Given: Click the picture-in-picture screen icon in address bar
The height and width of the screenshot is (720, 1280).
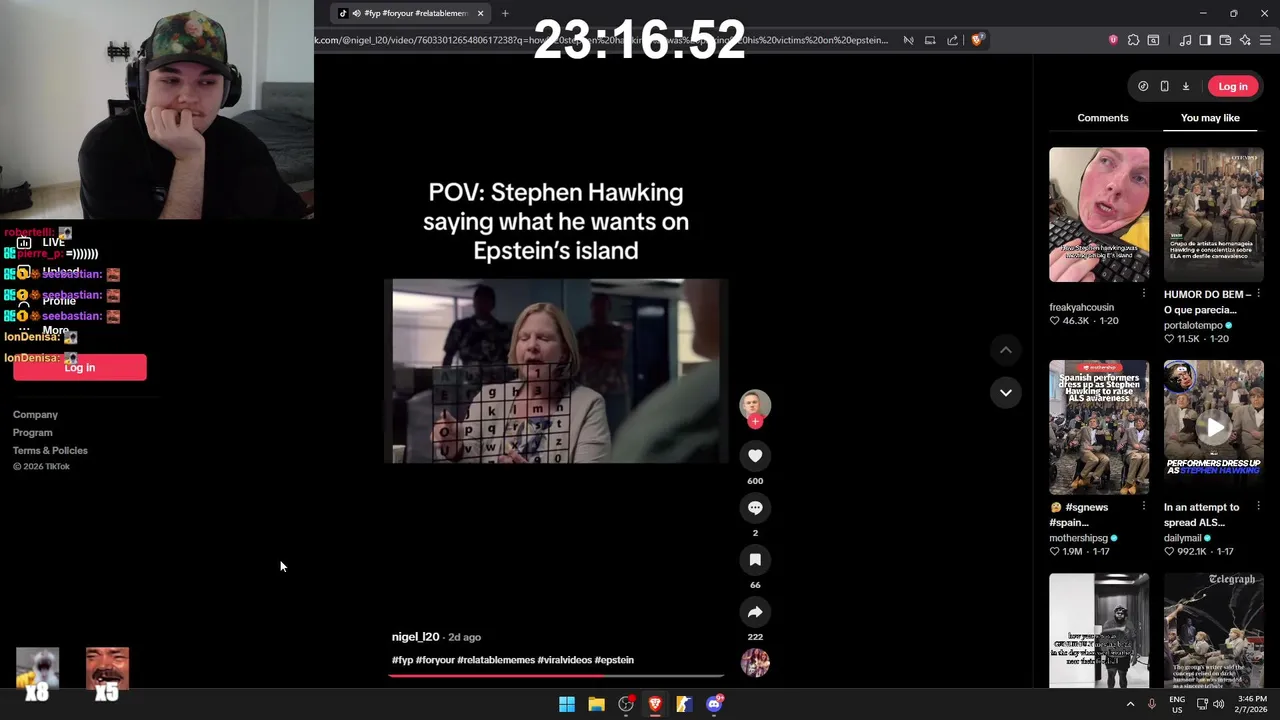Looking at the screenshot, I should 930,40.
